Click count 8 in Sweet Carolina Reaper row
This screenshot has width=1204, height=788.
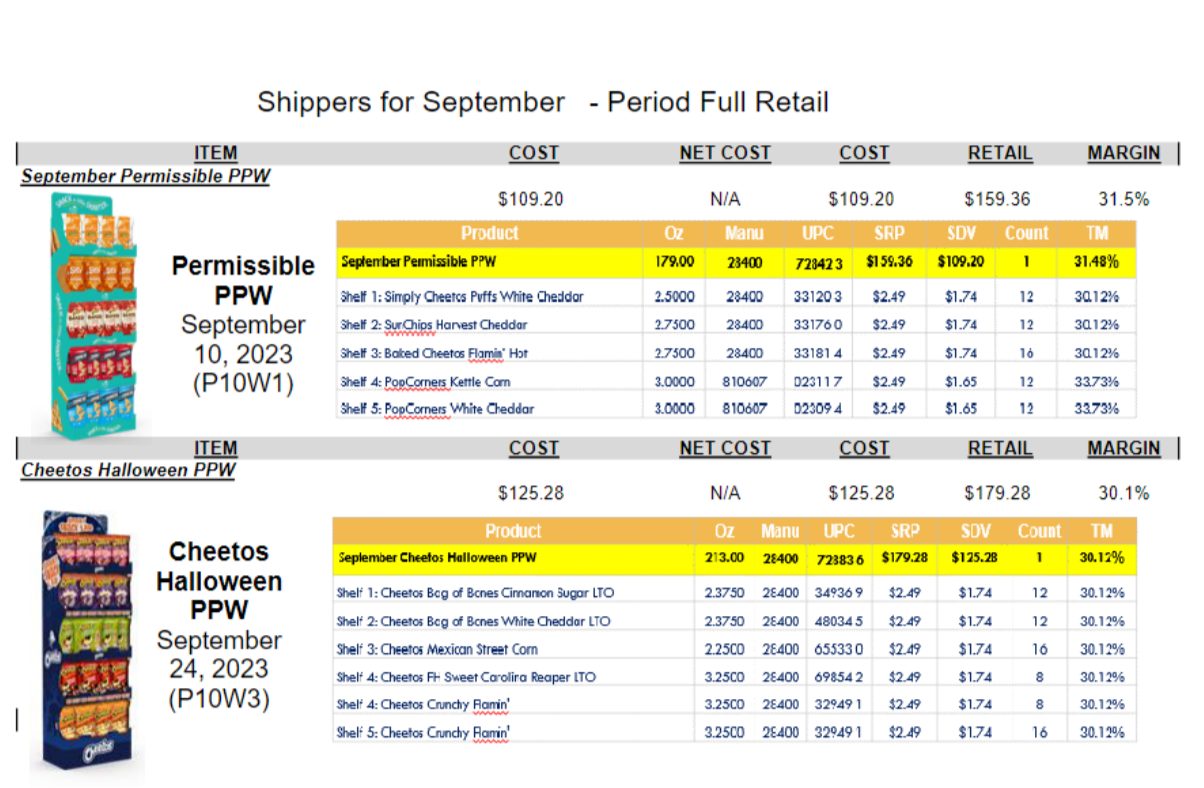[1039, 677]
